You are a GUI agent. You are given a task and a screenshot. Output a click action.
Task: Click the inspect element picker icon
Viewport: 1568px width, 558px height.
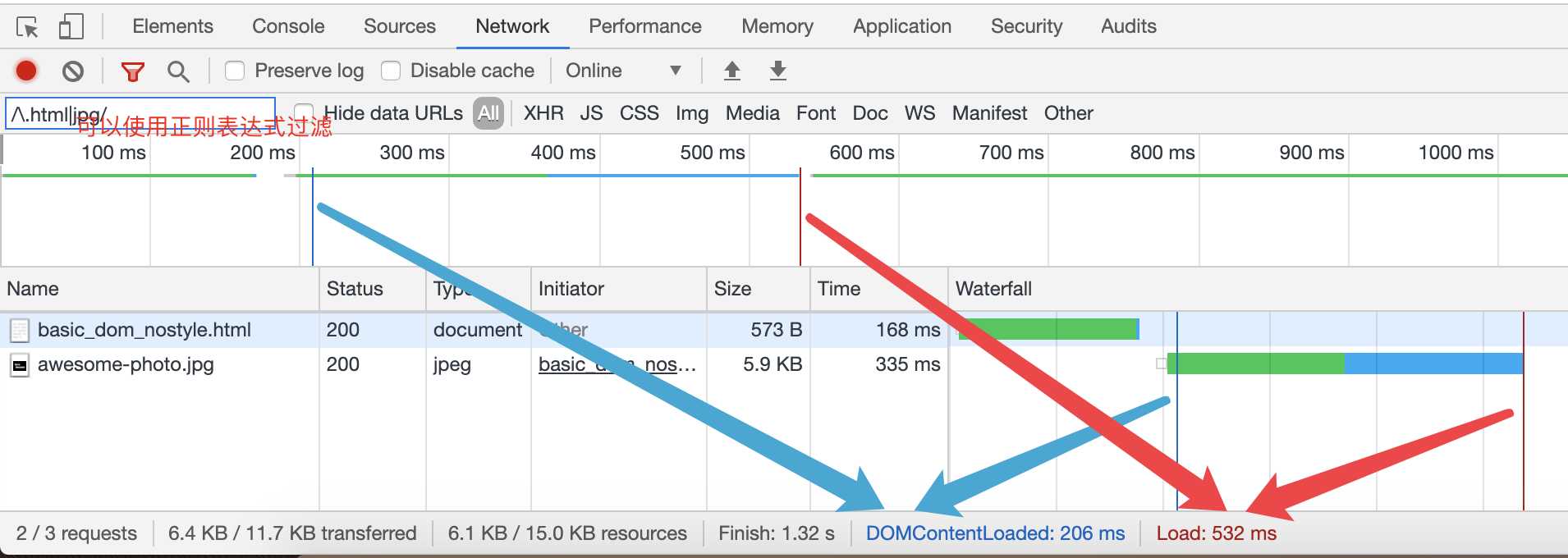click(x=27, y=27)
